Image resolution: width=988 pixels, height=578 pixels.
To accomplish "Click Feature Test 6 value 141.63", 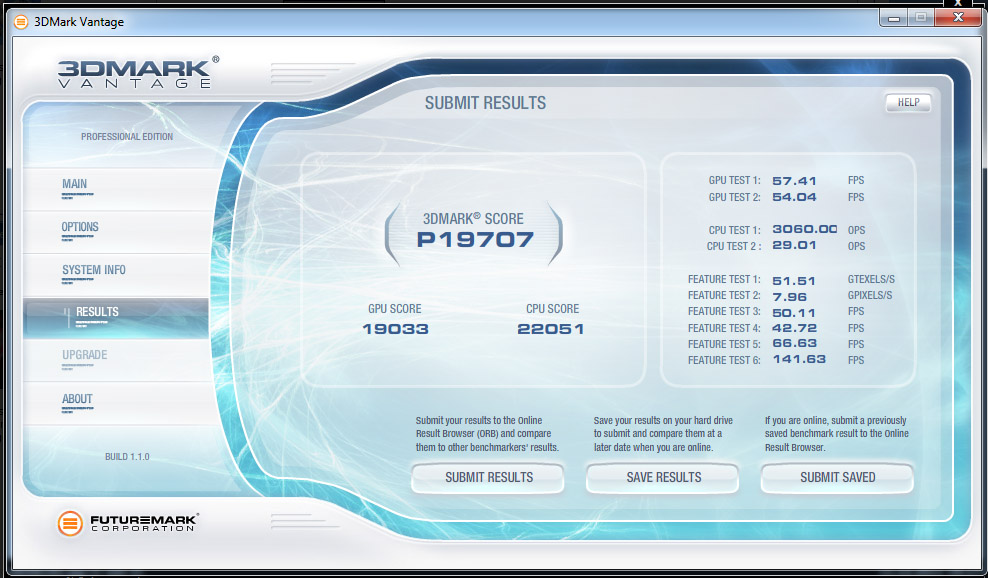I will 799,359.
